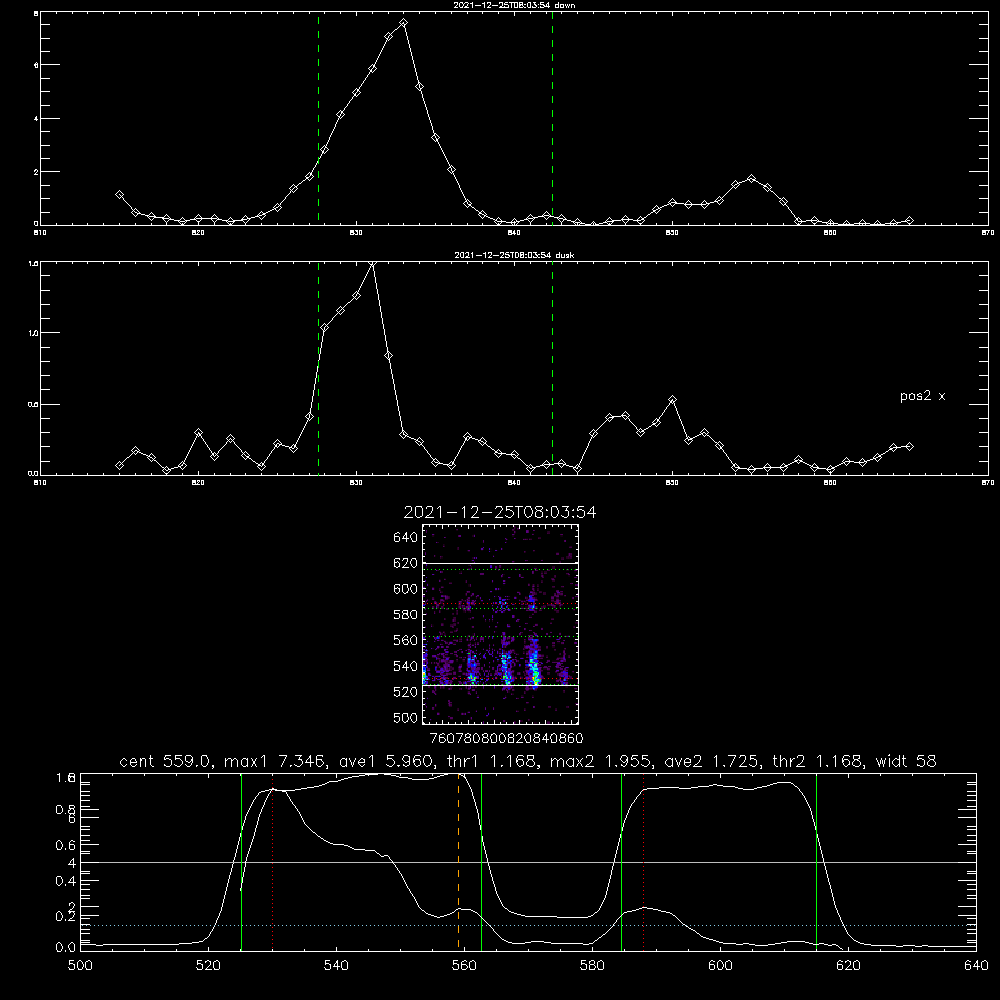Click the "600" tick label on bottom plot x-axis

click(x=720, y=966)
